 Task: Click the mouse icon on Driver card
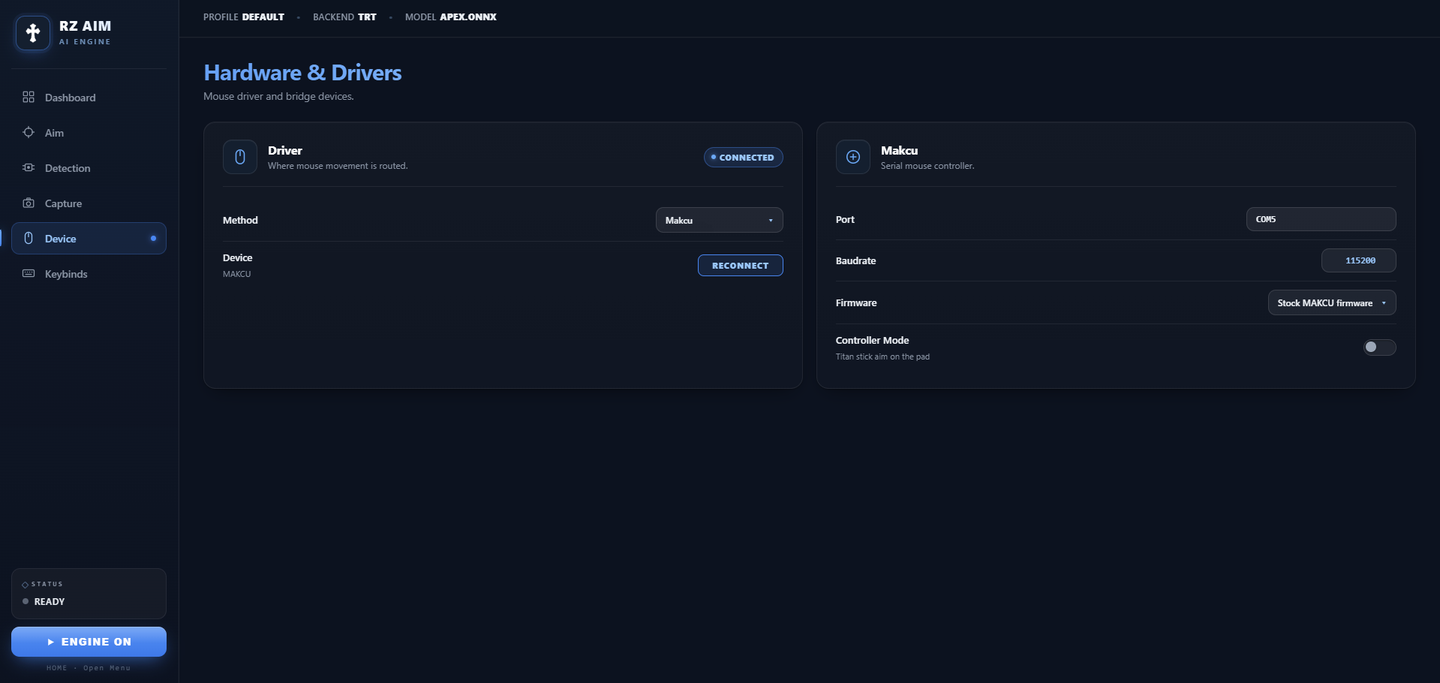point(240,157)
